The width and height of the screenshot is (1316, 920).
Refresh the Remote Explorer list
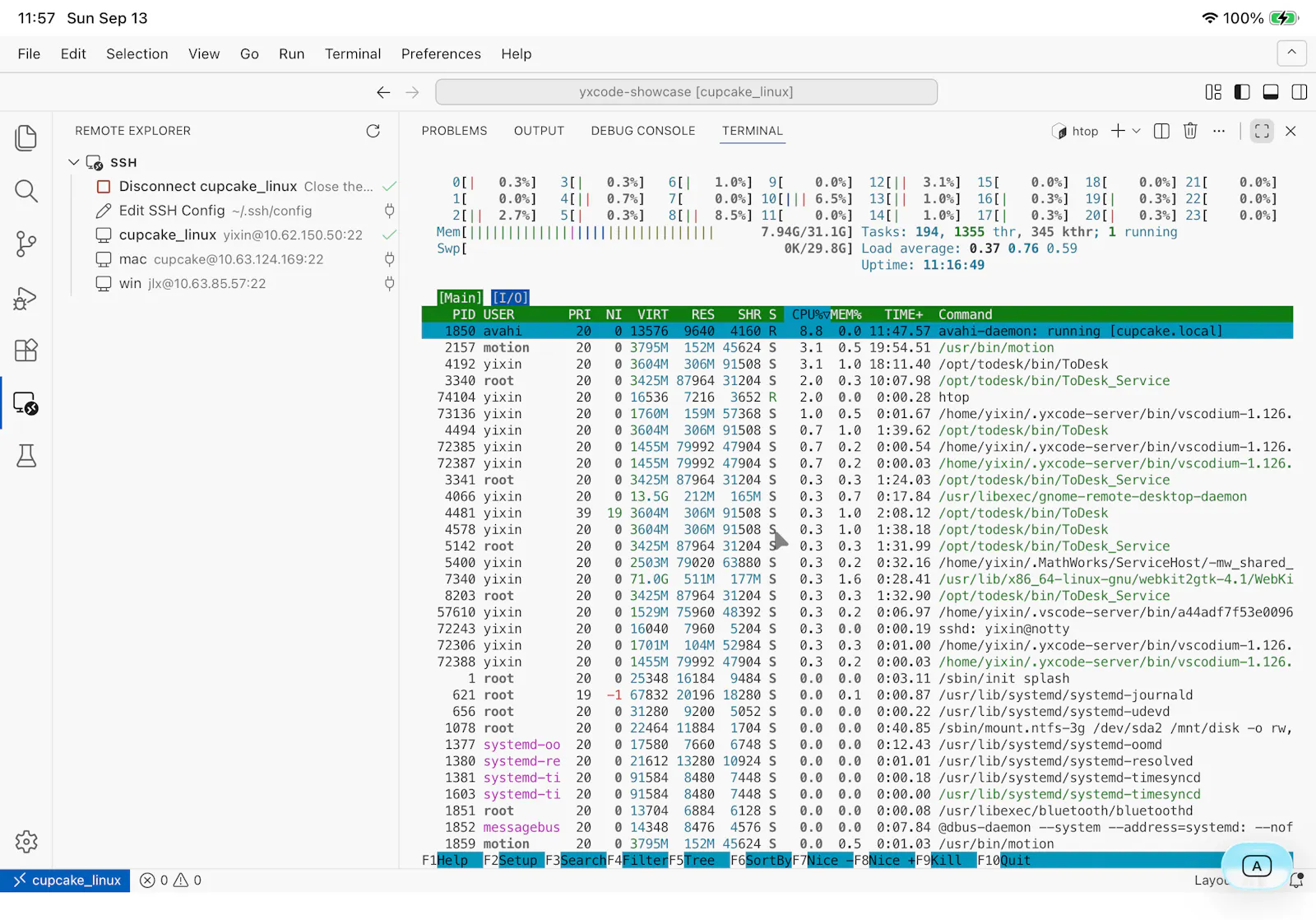(x=373, y=131)
